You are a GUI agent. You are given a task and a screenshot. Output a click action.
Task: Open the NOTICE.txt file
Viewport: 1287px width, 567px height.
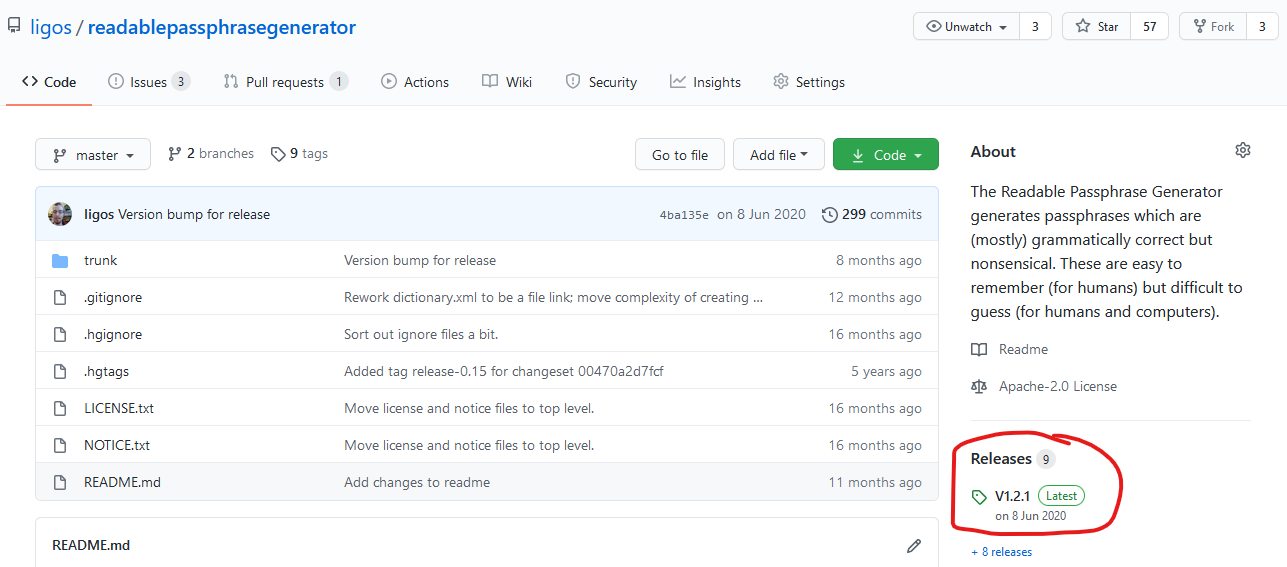(x=117, y=445)
